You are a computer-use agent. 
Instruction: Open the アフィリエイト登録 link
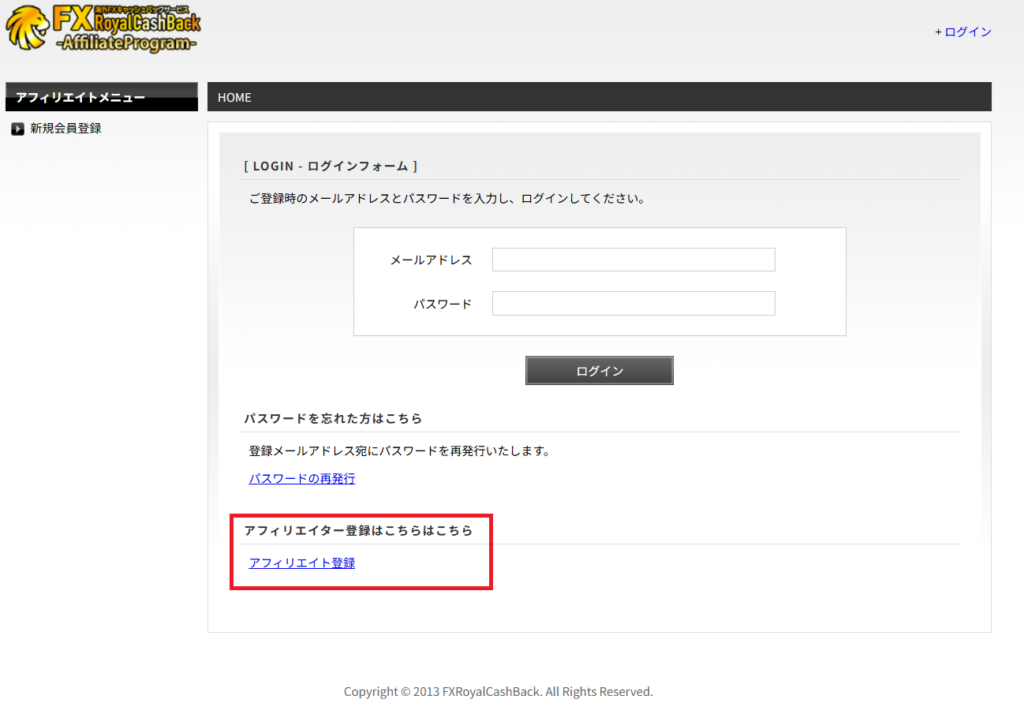301,562
